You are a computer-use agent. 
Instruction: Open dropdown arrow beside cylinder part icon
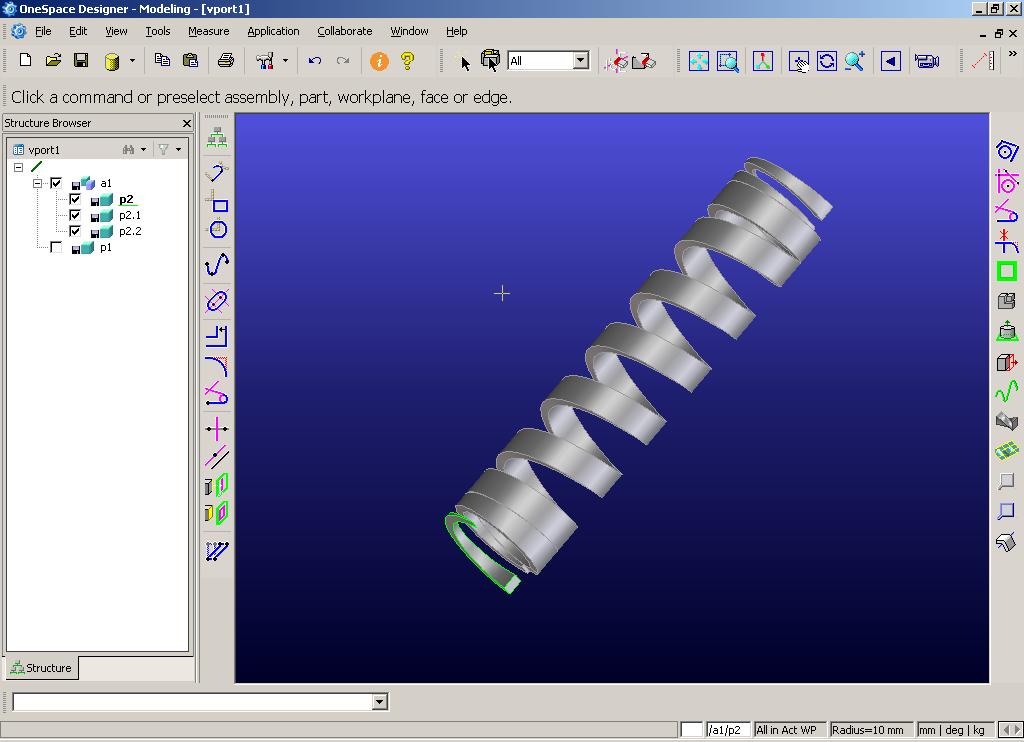(132, 61)
